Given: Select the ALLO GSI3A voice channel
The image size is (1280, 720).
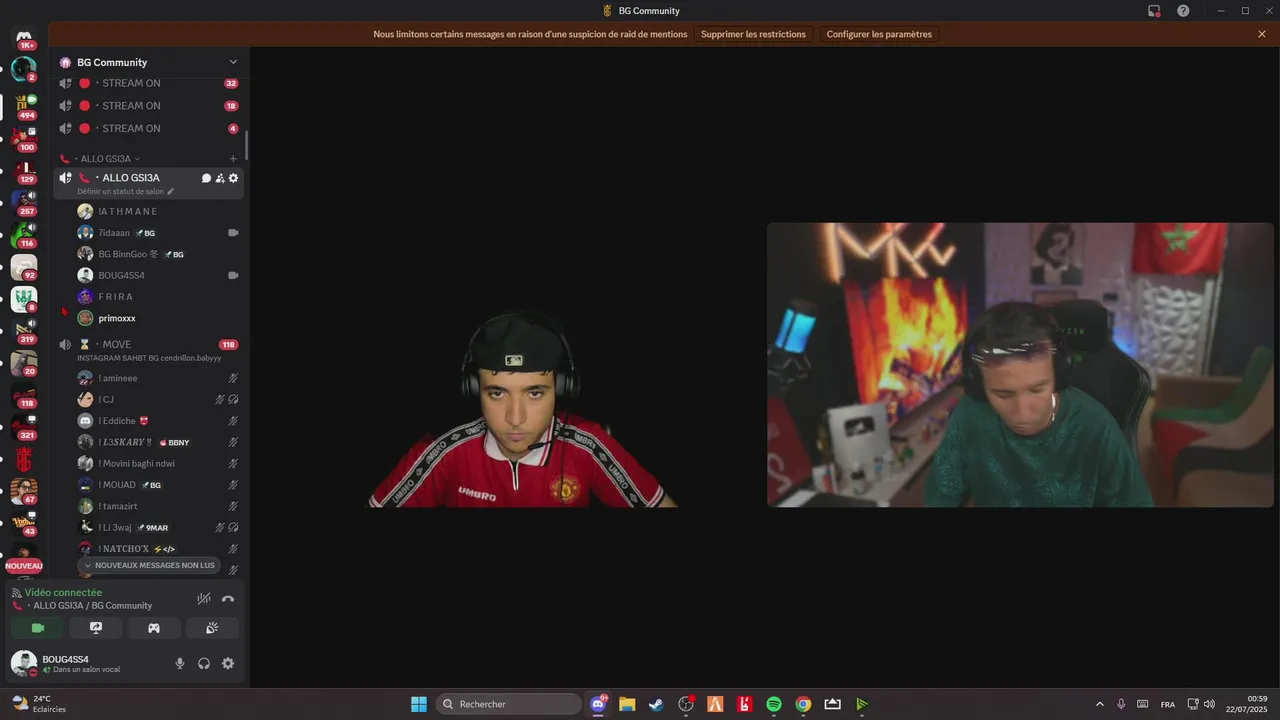Looking at the screenshot, I should pos(131,178).
